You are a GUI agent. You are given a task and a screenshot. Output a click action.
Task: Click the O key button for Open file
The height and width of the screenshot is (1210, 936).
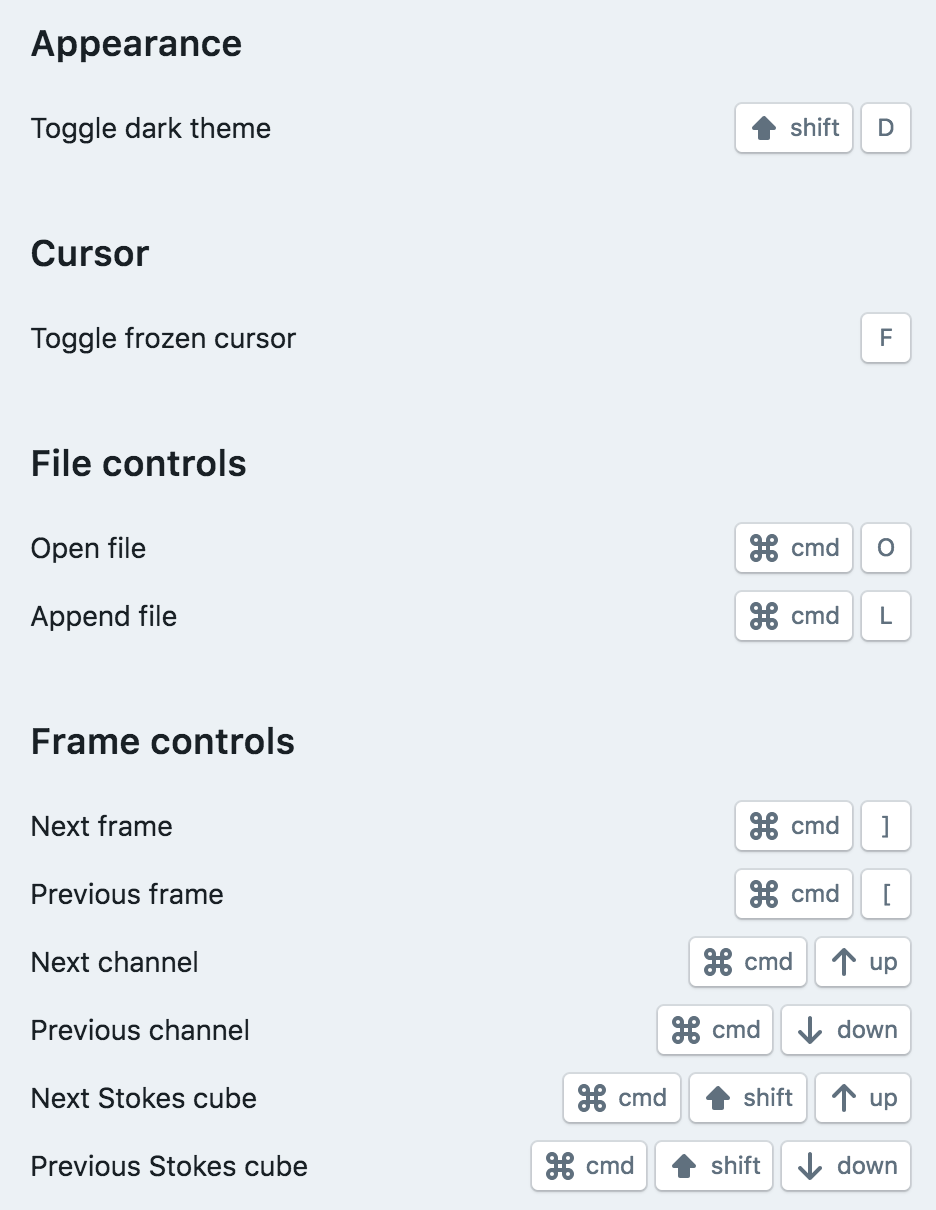[884, 548]
